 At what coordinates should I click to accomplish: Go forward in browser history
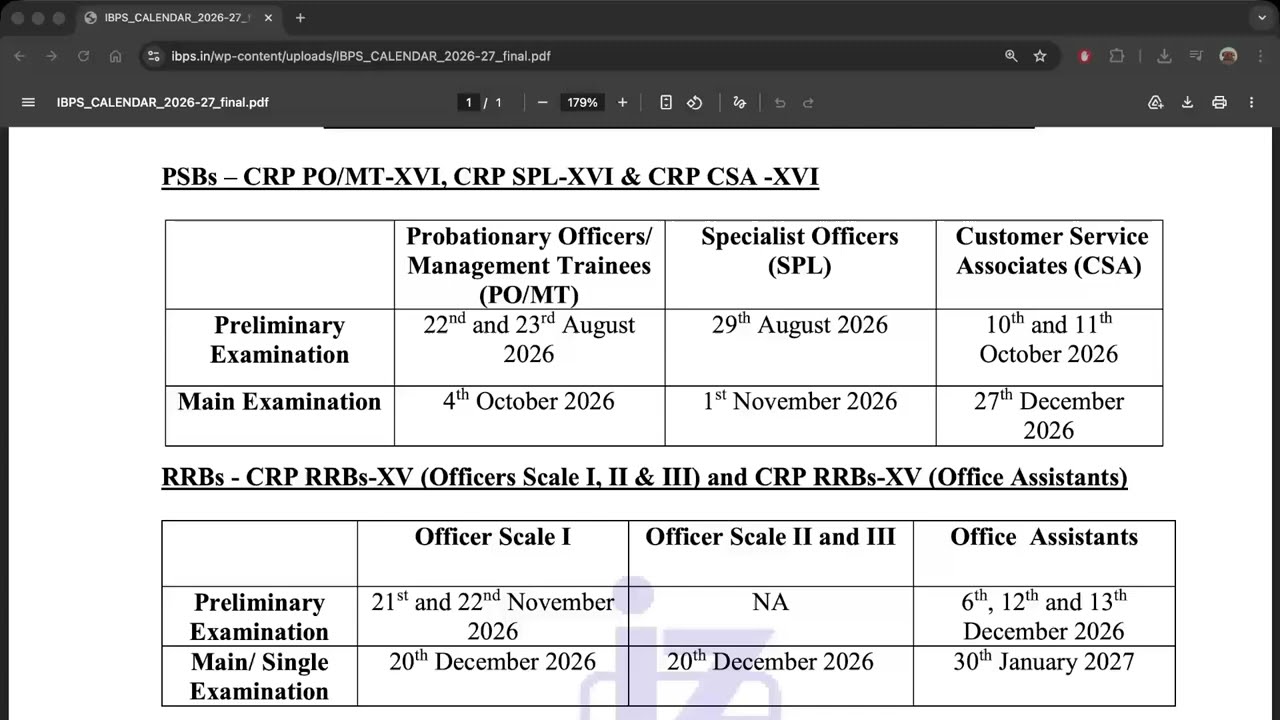[52, 56]
